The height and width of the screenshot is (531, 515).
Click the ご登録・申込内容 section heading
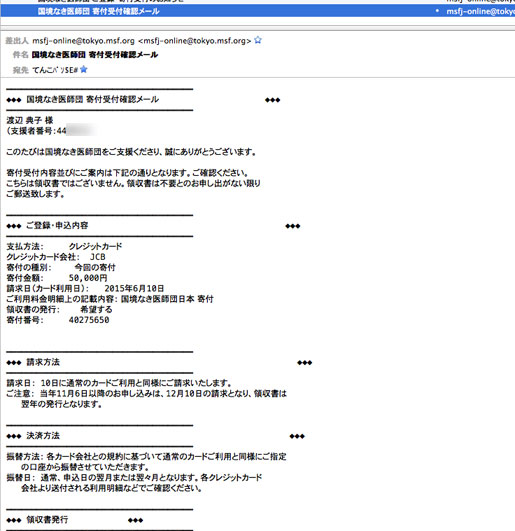tap(57, 226)
